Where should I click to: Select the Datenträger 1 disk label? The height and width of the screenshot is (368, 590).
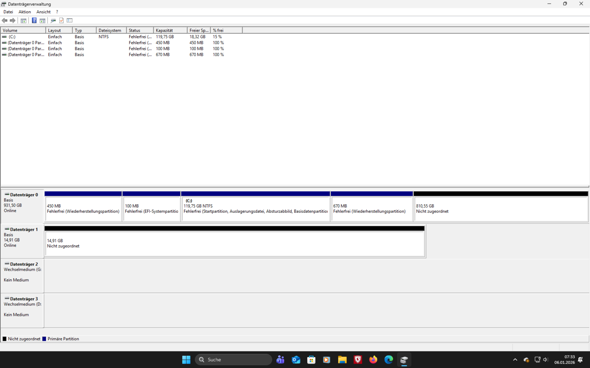23,240
